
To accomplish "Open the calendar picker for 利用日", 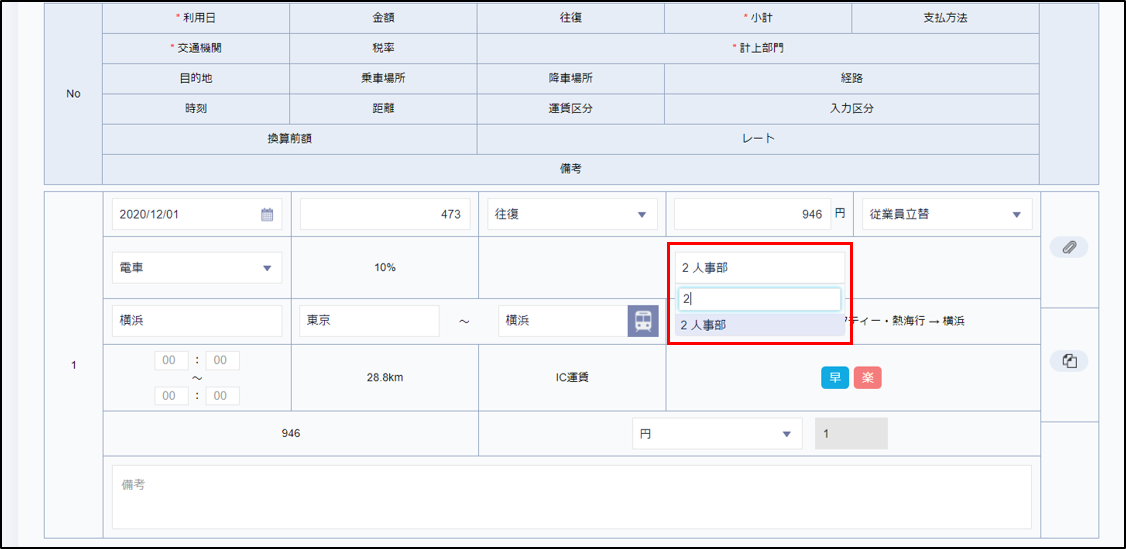I will 267,214.
